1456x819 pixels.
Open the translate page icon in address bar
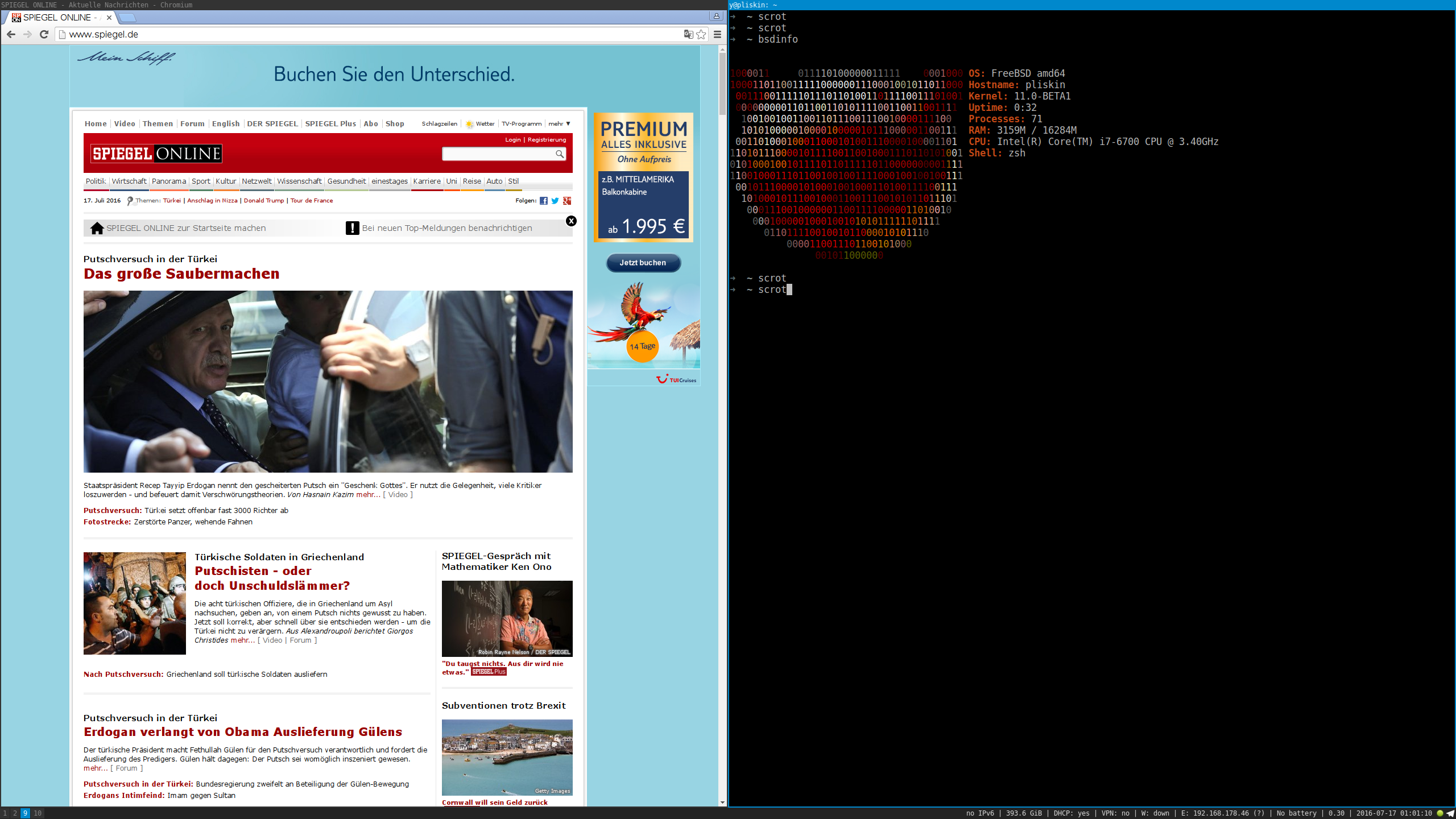coord(688,35)
